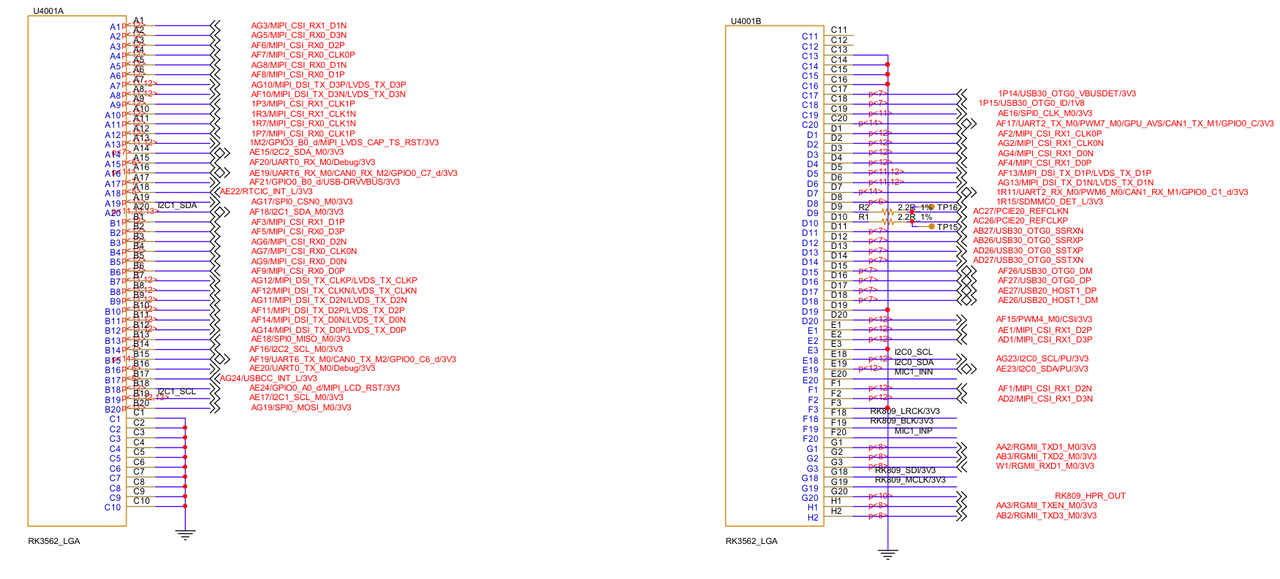Select net label AF6/MIPI_CSI_RX0_D2P
1280x579 pixels.
pos(298,45)
